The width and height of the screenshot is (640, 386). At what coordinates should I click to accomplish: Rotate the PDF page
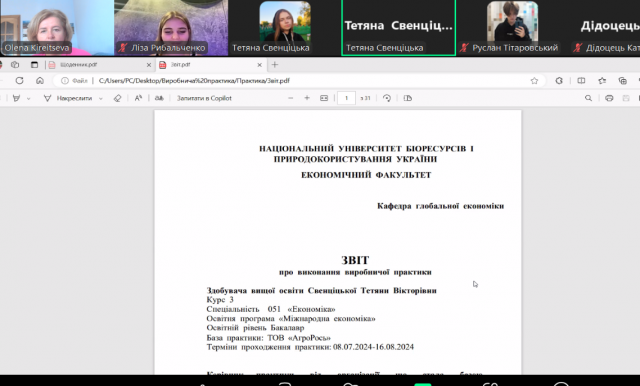387,98
